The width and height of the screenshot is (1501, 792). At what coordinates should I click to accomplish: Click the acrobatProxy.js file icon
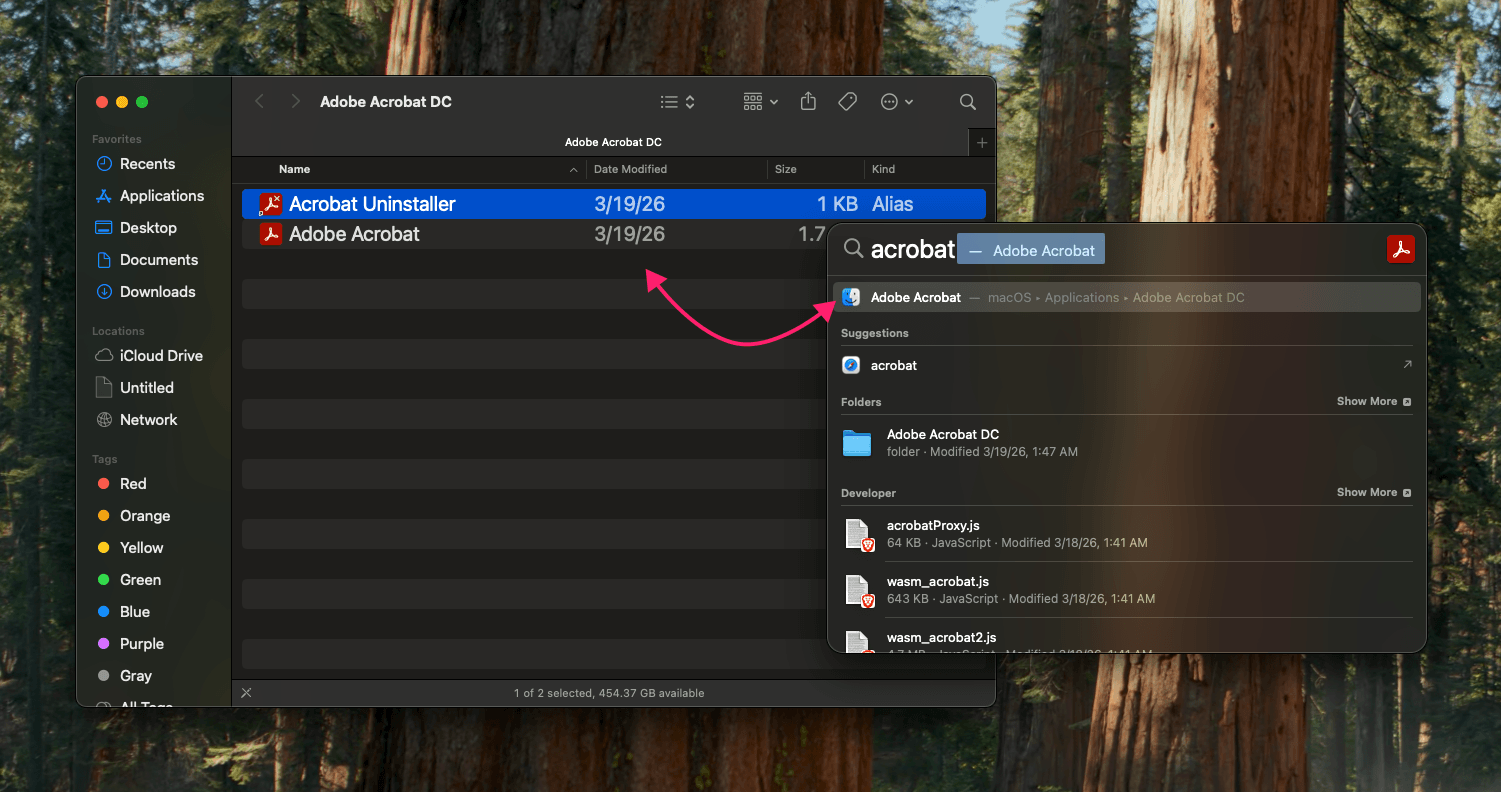point(859,535)
